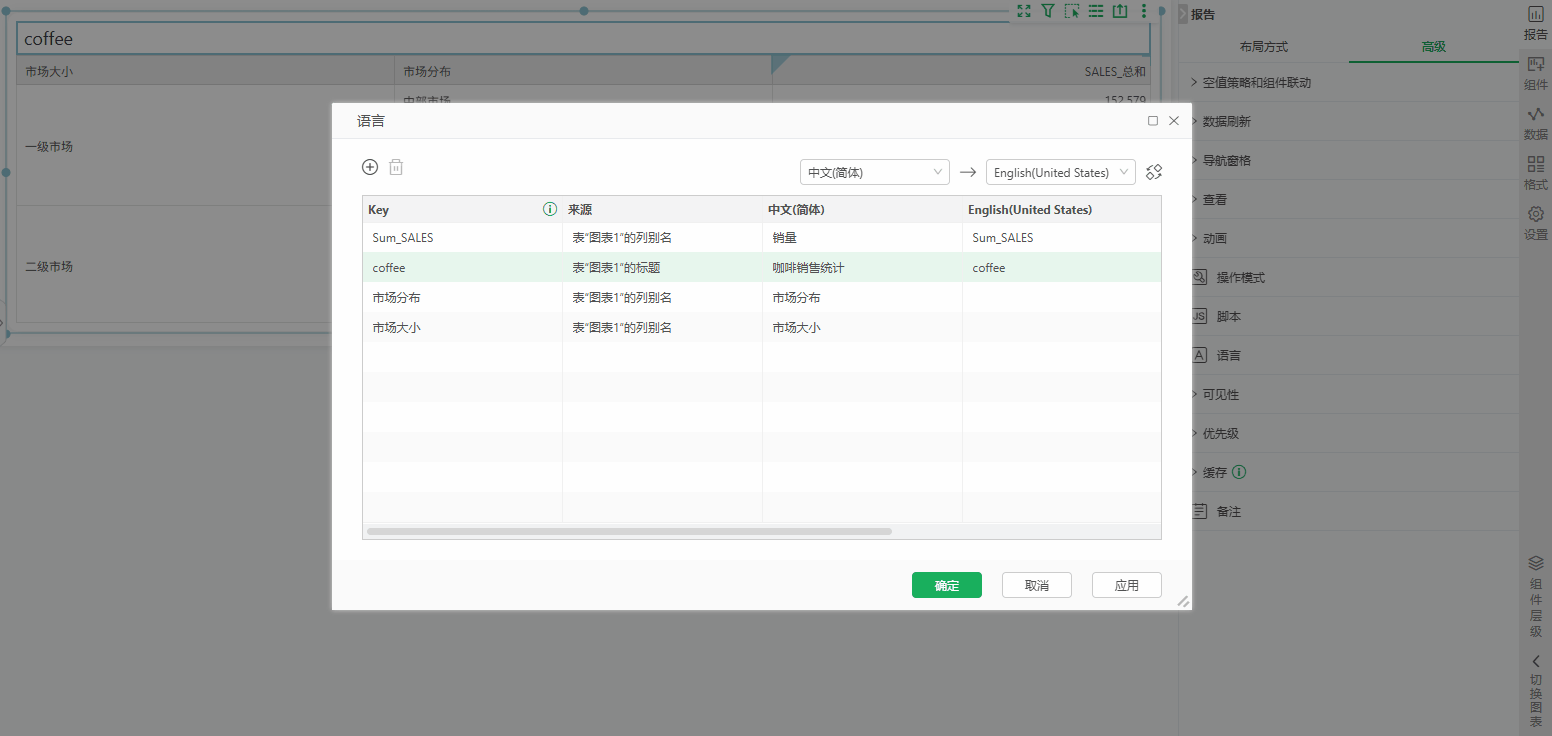This screenshot has width=1552, height=736.
Task: Open the 组件 panel in right sidebar
Action: pos(1535,73)
